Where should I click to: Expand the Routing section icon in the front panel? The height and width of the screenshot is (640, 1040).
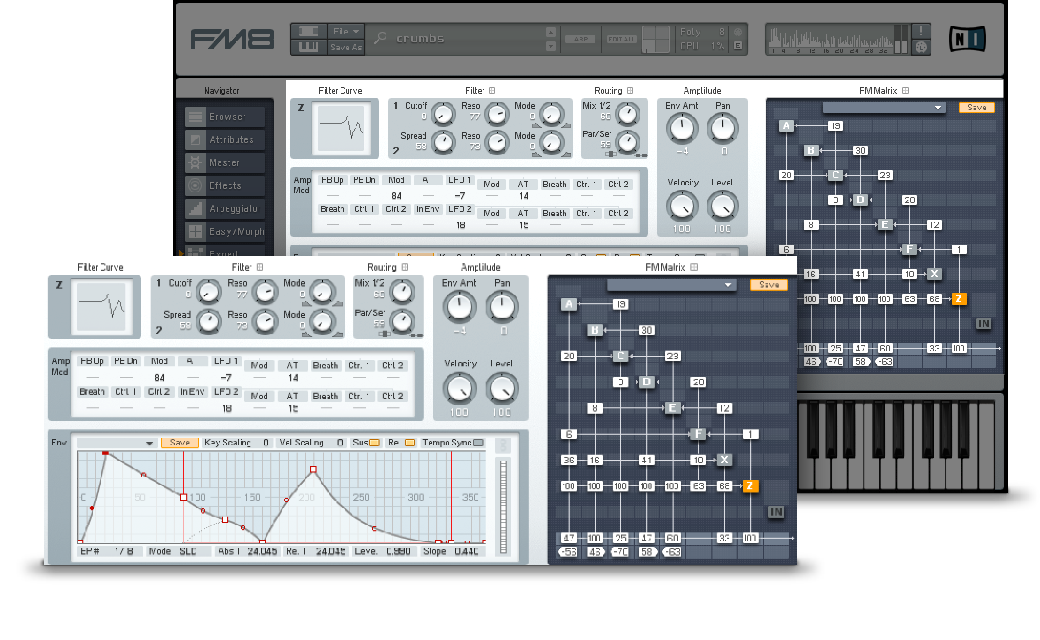tap(405, 267)
